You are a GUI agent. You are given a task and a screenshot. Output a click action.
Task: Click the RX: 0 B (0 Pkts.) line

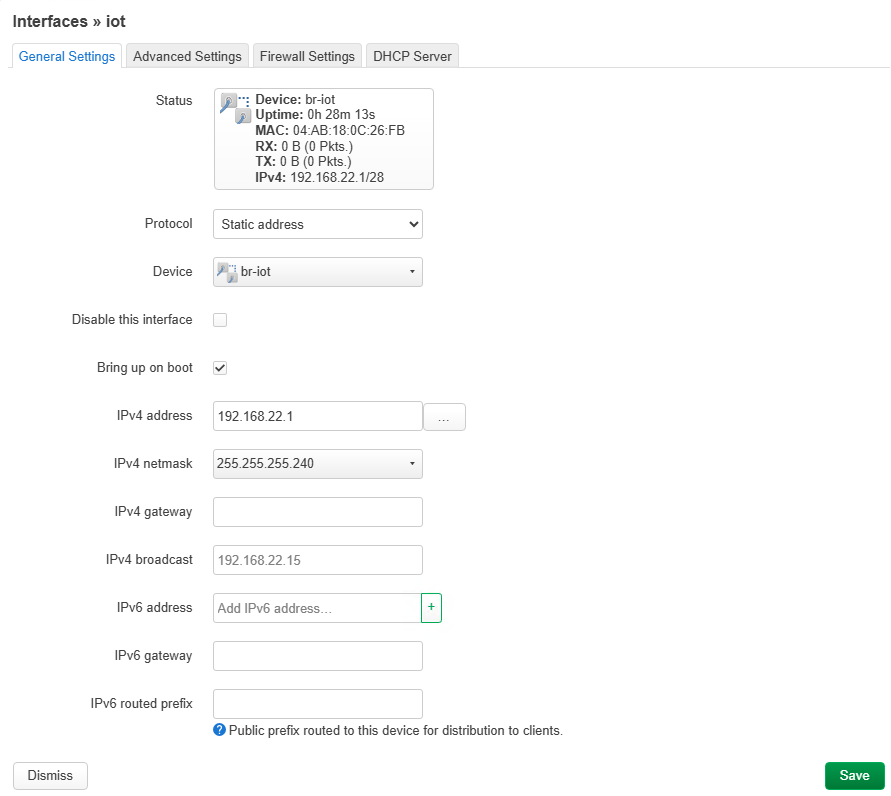coord(304,146)
